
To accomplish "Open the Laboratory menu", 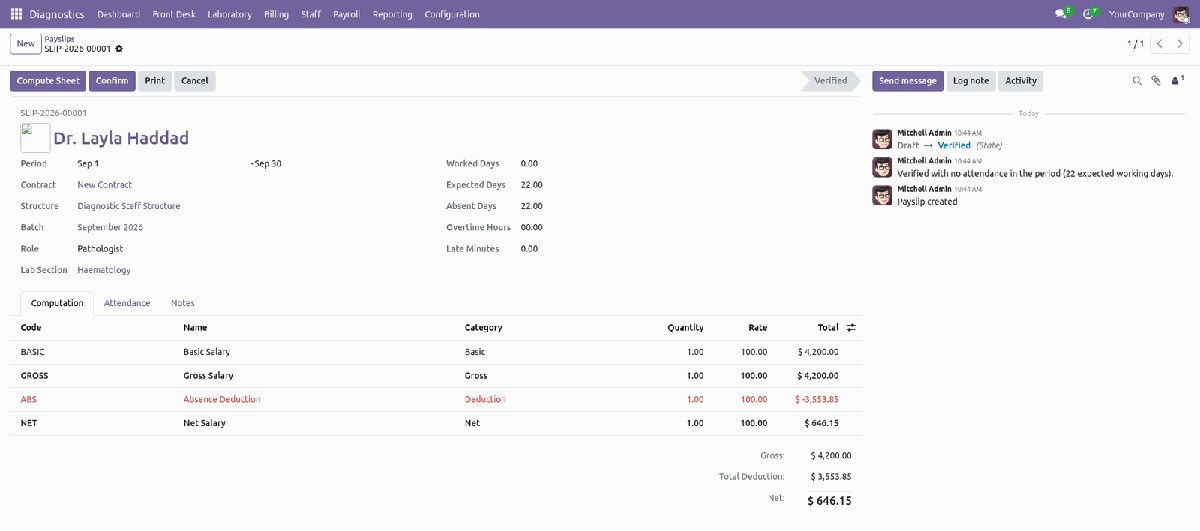I will (229, 14).
